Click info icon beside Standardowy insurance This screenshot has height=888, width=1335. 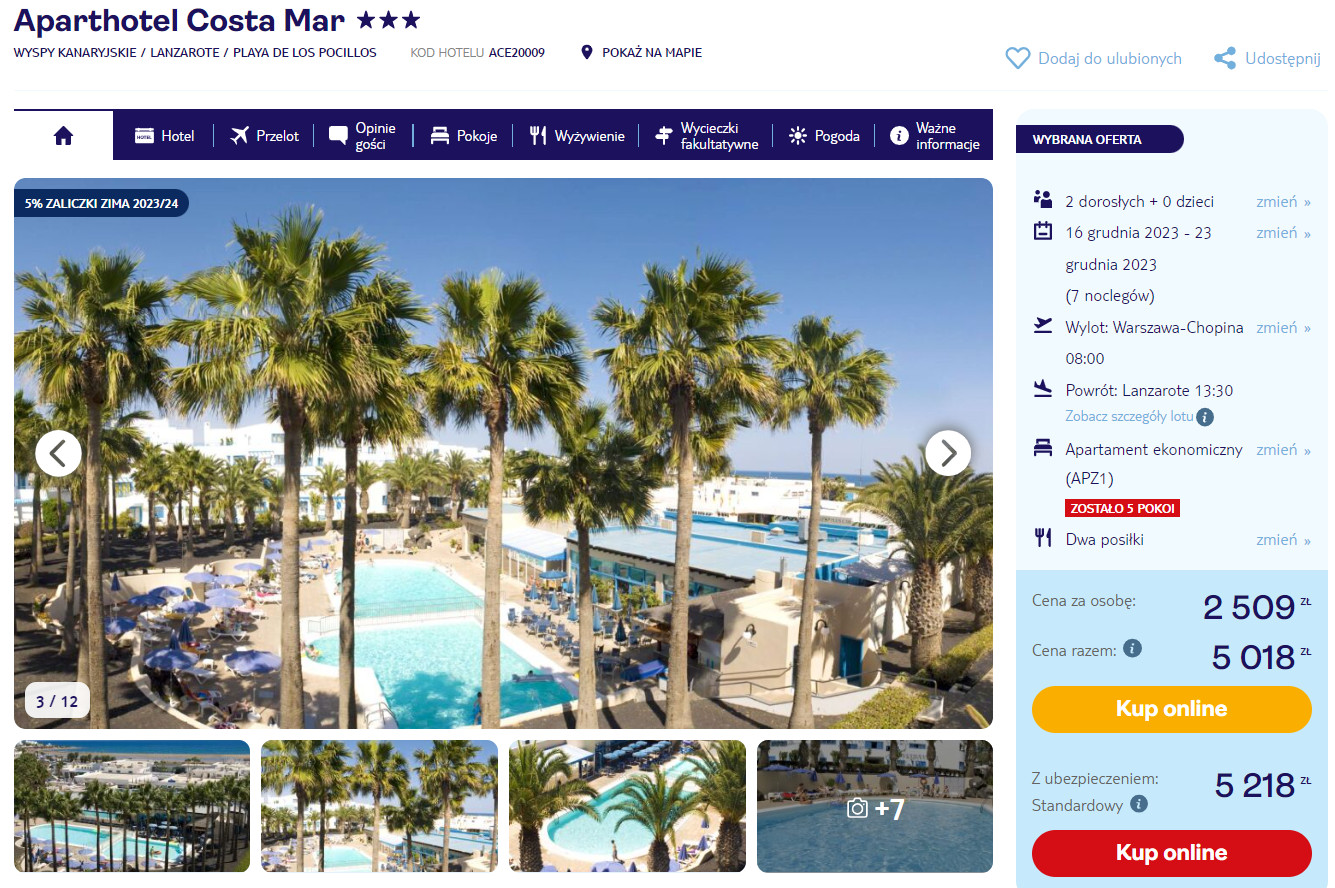coord(1139,804)
